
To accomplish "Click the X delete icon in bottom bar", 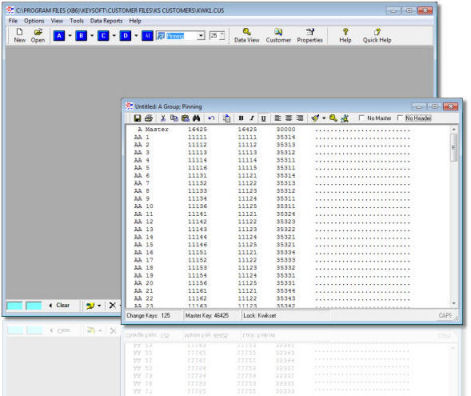I will tap(113, 305).
